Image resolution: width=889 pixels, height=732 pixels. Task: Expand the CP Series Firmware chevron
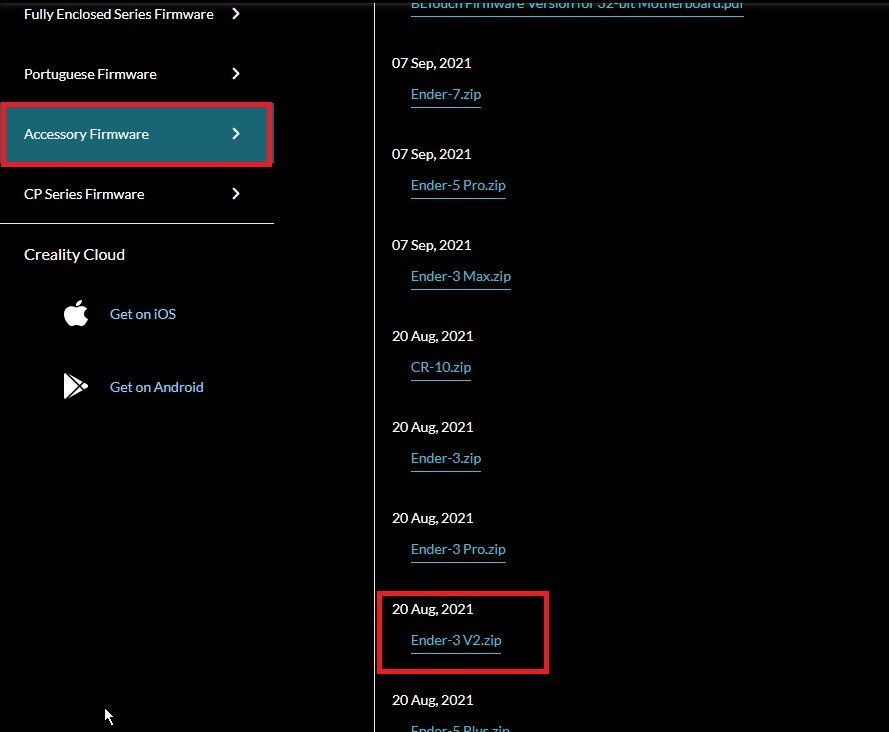236,194
